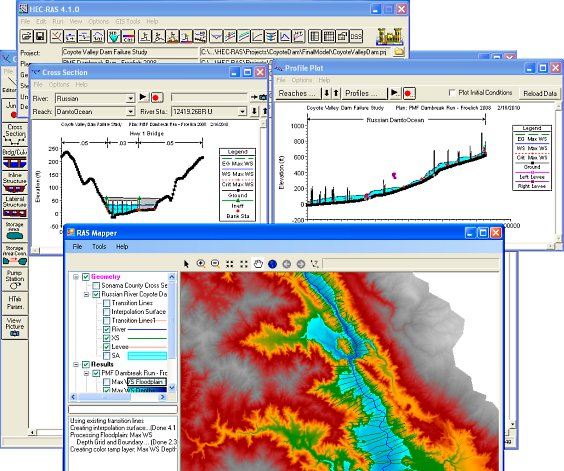Select the Storage Area tool
The height and width of the screenshot is (471, 564).
15,230
